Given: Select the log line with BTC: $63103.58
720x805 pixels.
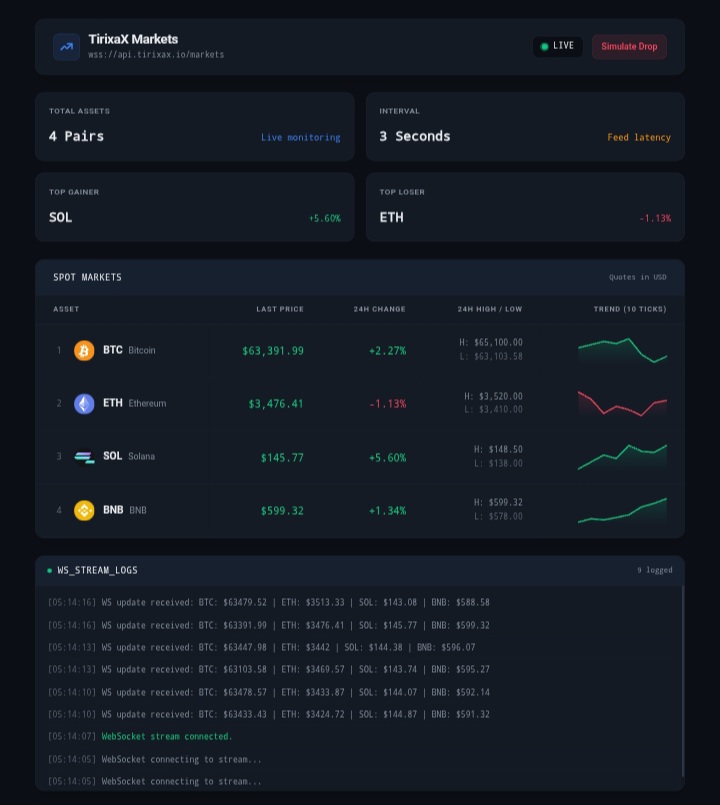Looking at the screenshot, I should 269,669.
